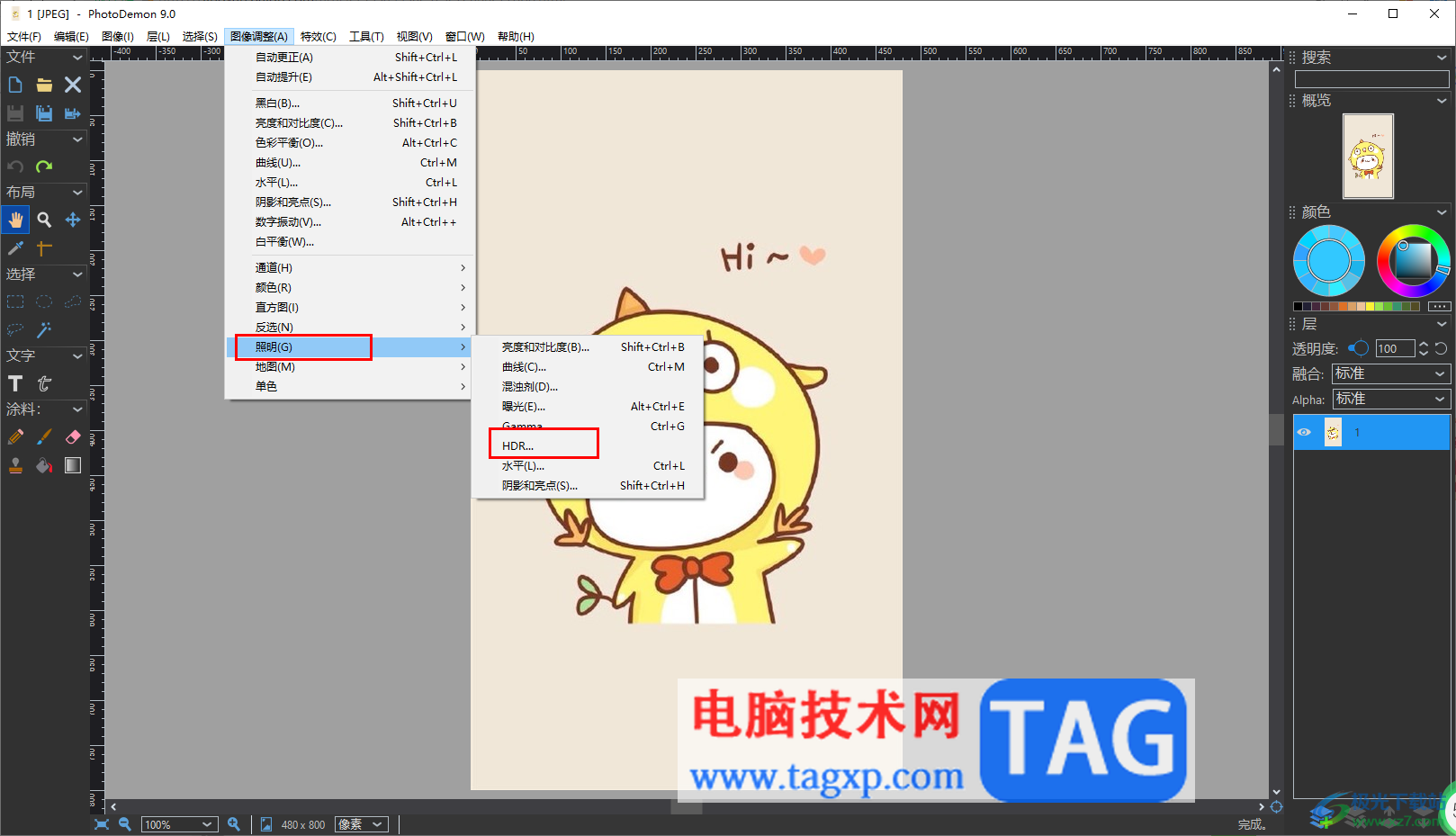Click the Save As double-floppy icon
Screen dimensions: 1456x836
pos(44,113)
